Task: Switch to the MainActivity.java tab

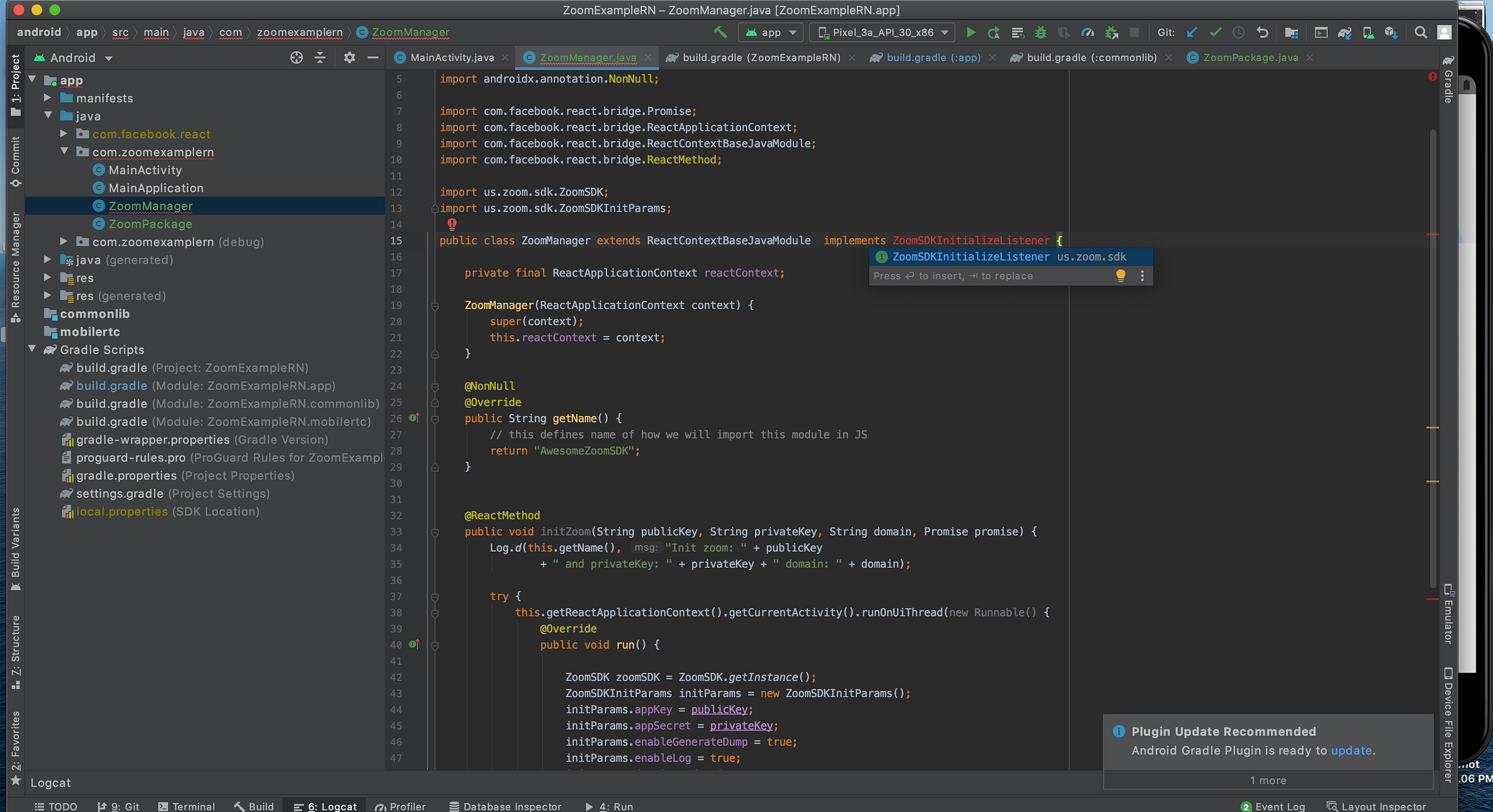Action: (x=452, y=58)
